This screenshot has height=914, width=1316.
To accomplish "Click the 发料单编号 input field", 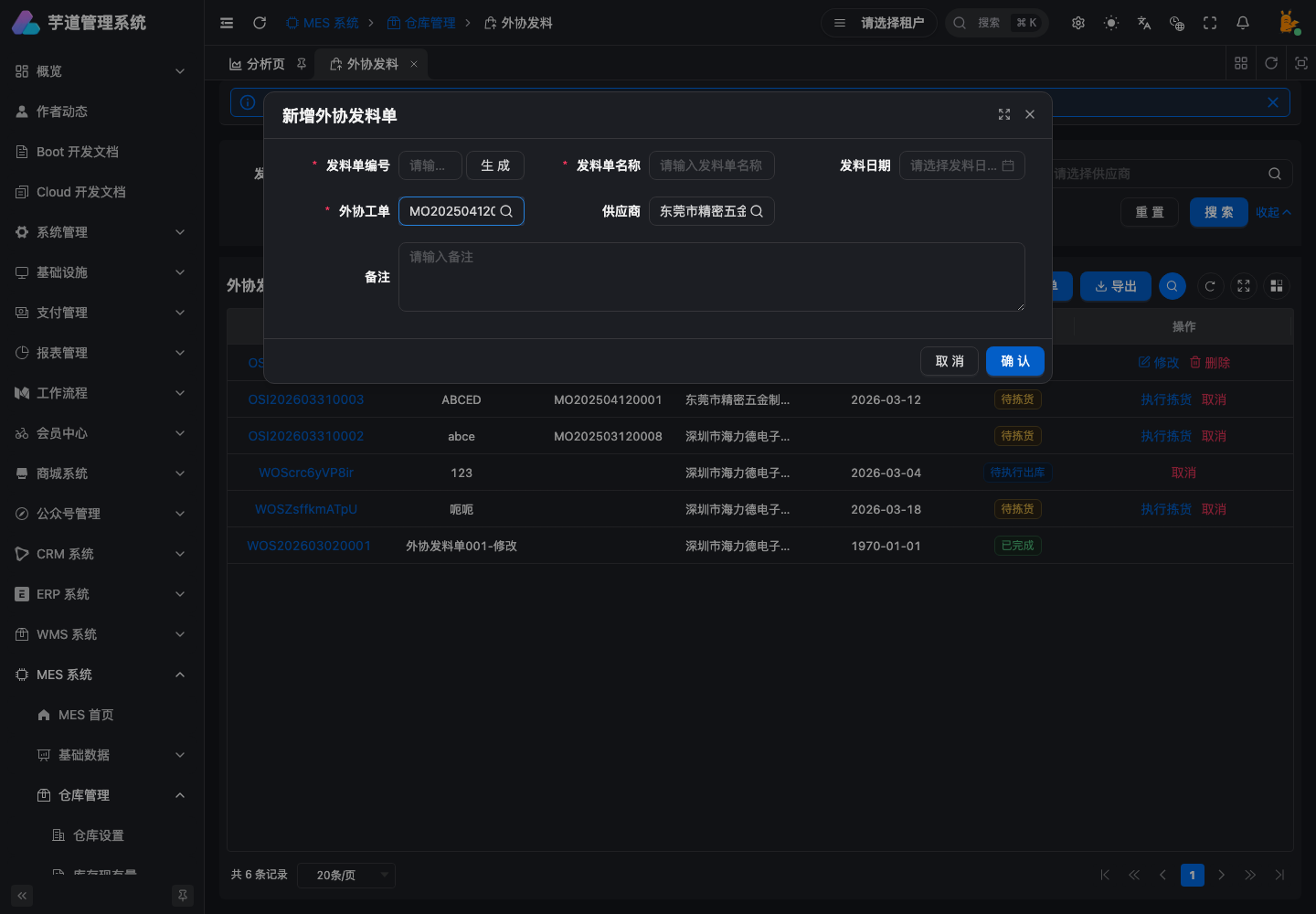I will click(x=430, y=165).
